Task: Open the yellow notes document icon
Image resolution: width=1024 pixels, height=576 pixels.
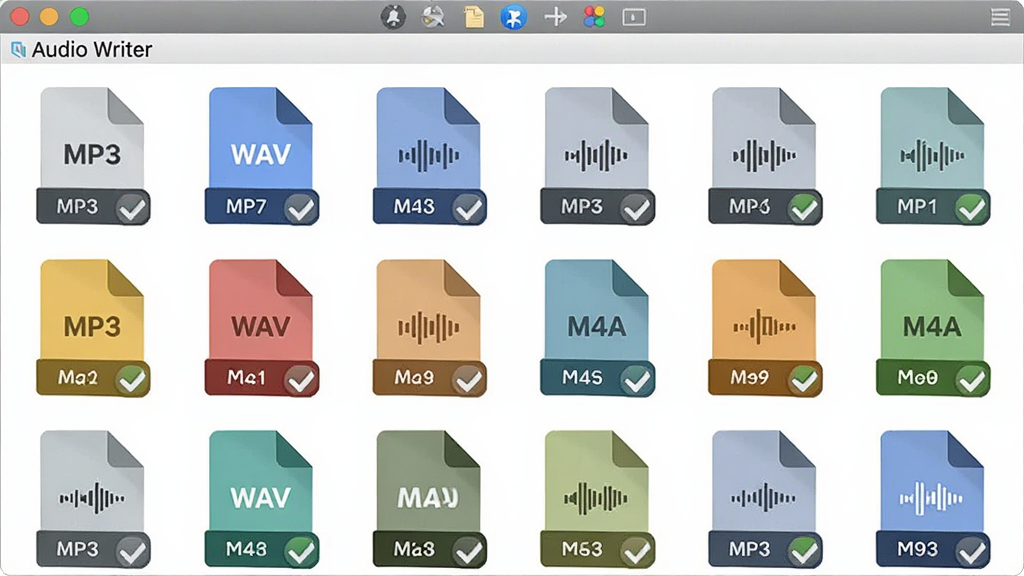Action: point(474,17)
